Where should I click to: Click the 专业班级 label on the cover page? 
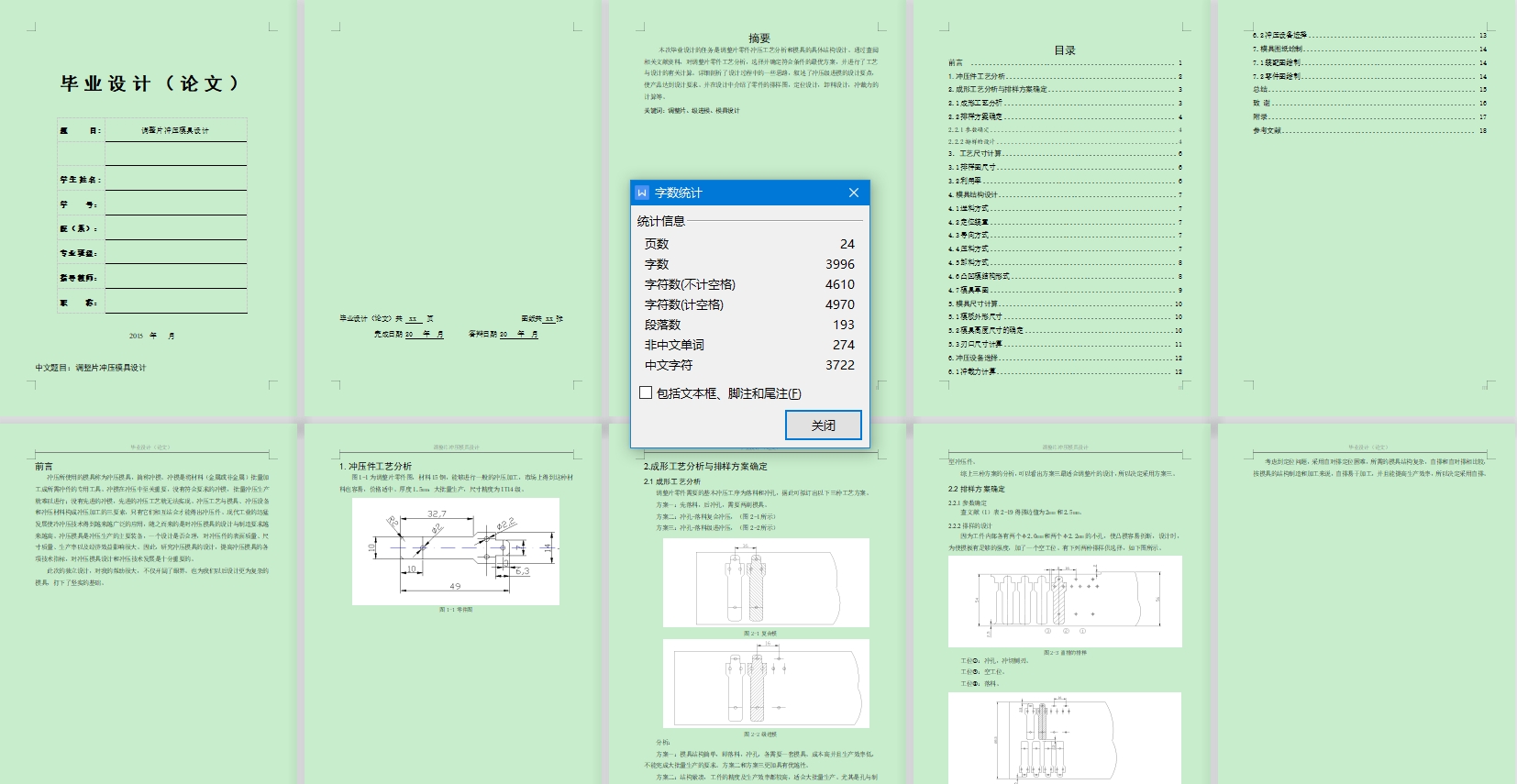(x=78, y=253)
